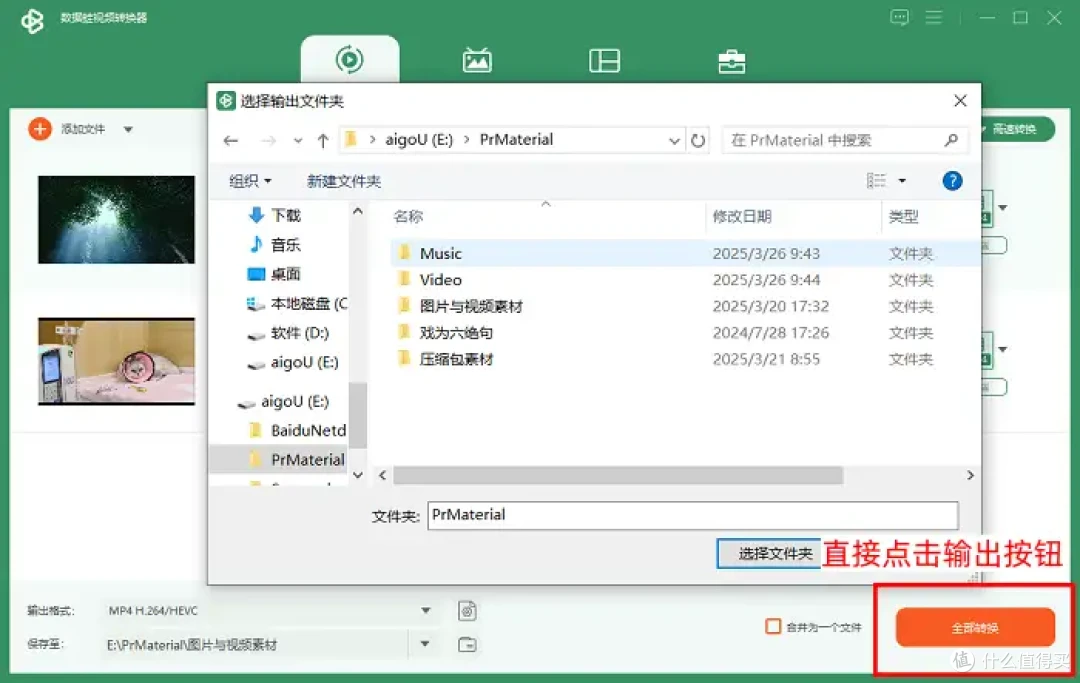
Task: Sort by 类型 column header
Action: coord(903,217)
